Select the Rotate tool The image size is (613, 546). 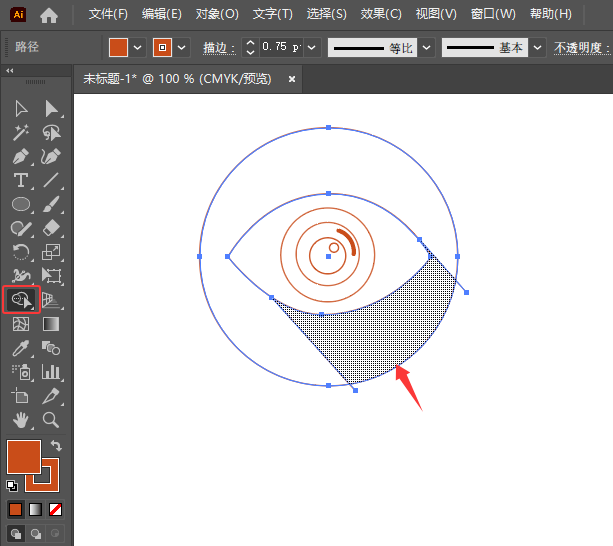(x=21, y=252)
